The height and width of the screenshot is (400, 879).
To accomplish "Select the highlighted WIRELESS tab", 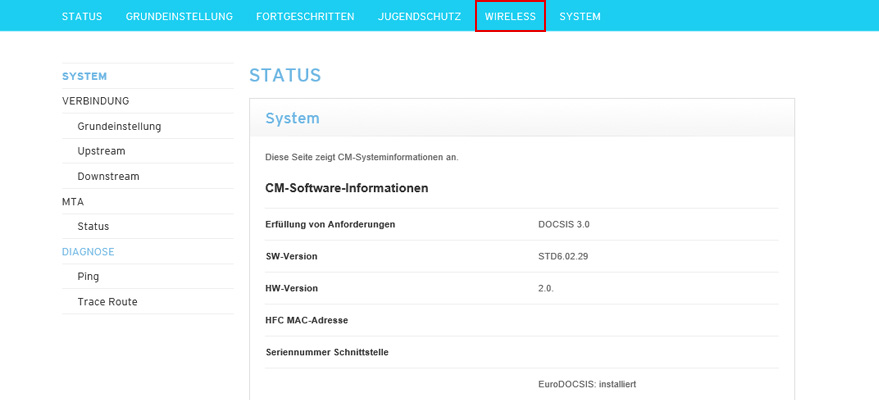I will 510,16.
